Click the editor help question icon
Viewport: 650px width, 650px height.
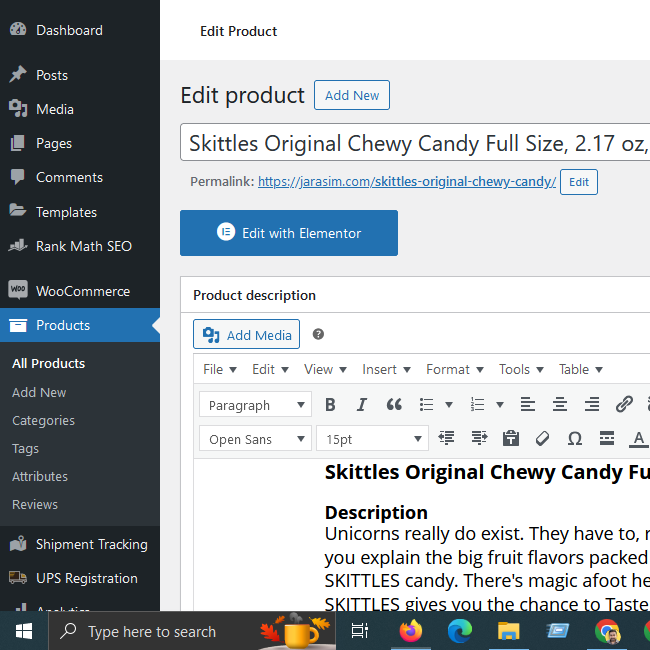tap(318, 334)
